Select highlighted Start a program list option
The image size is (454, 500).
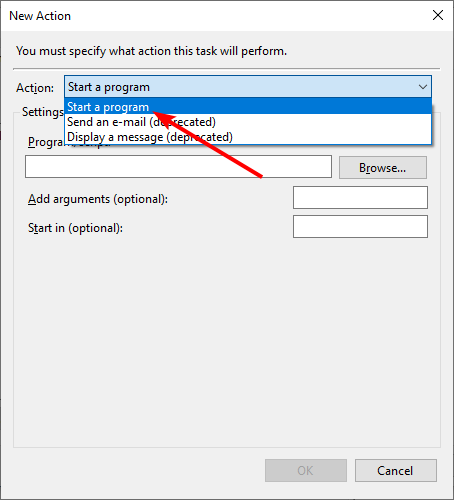(248, 107)
